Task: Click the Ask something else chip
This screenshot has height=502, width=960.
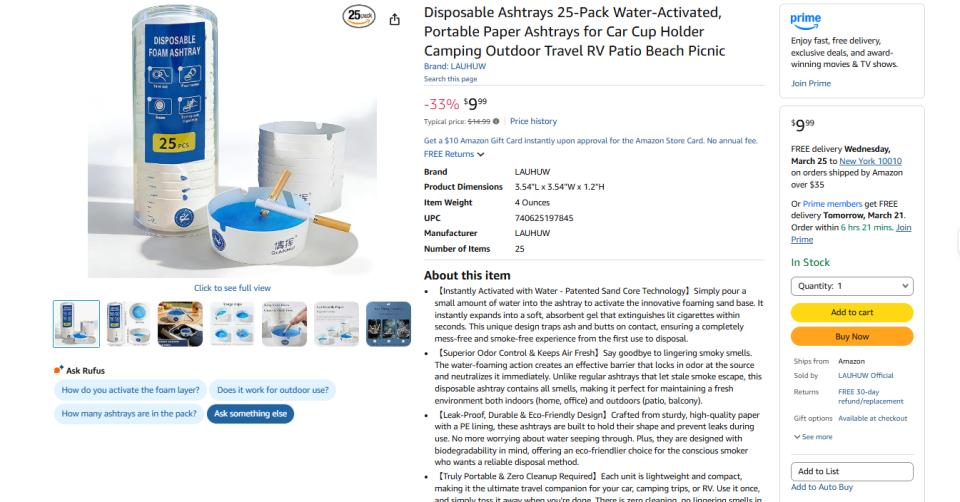Action: coord(250,414)
